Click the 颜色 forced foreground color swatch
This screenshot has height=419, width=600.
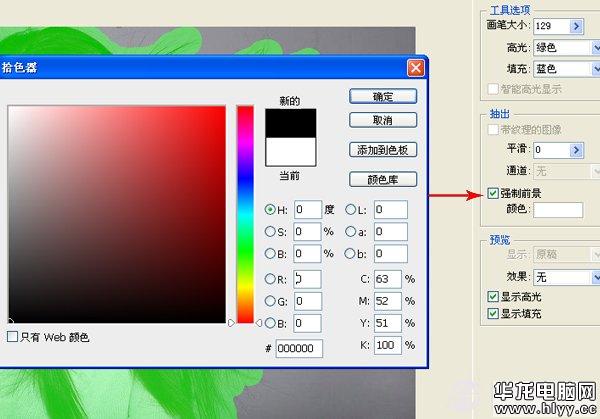tap(558, 210)
